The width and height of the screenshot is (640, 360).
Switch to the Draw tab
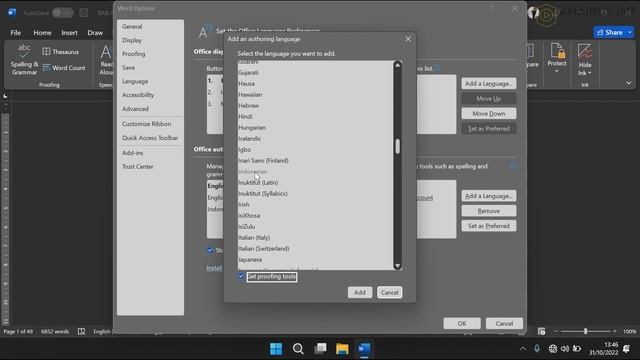pyautogui.click(x=95, y=33)
